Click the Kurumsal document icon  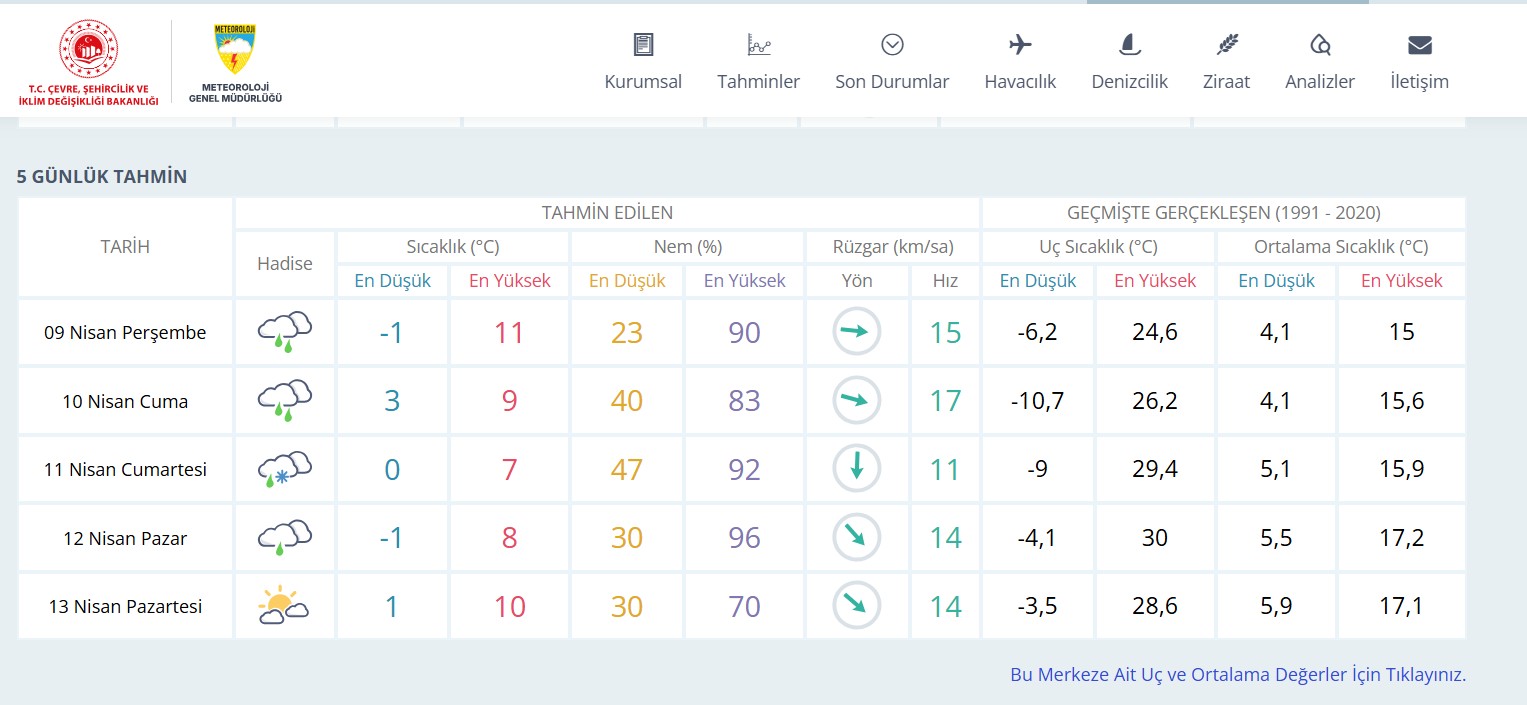click(x=643, y=44)
